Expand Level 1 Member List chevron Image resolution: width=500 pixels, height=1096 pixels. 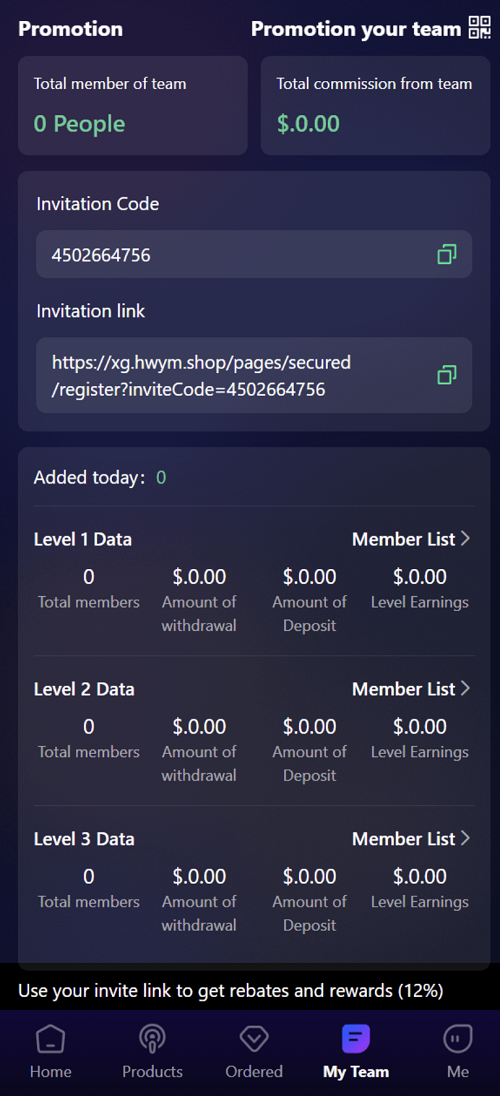466,539
